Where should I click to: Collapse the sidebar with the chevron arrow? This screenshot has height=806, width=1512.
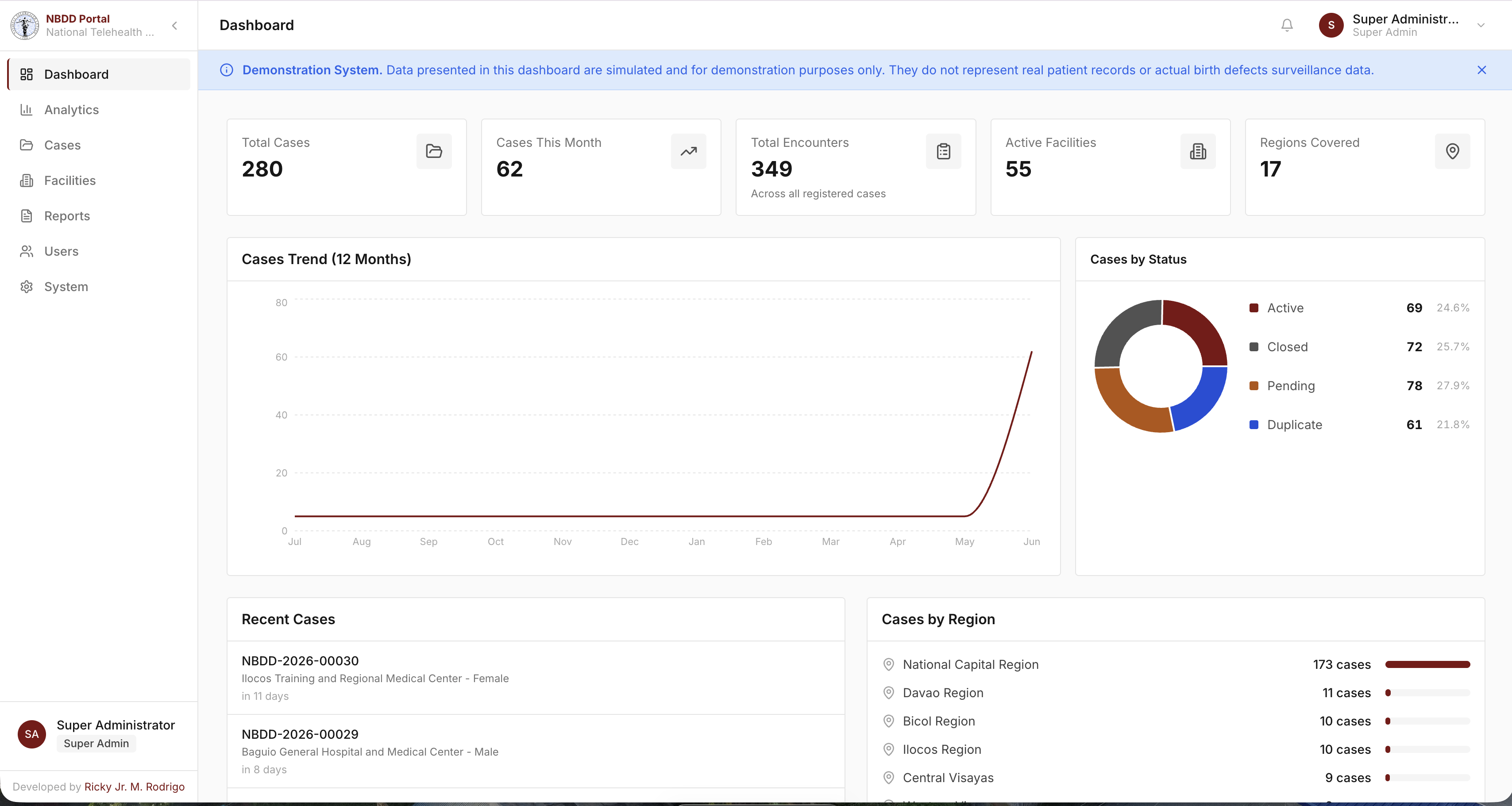174,25
